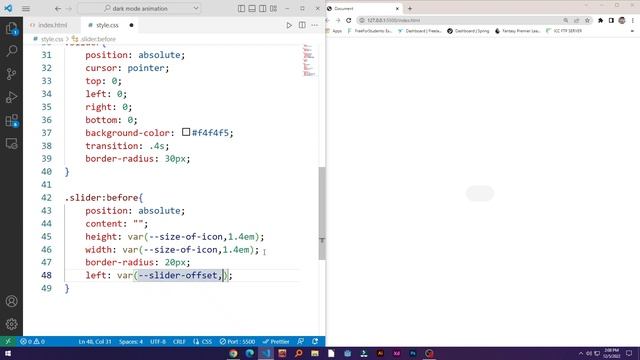
Task: Click the Live Server Port: 5500 status item
Action: coord(237,341)
